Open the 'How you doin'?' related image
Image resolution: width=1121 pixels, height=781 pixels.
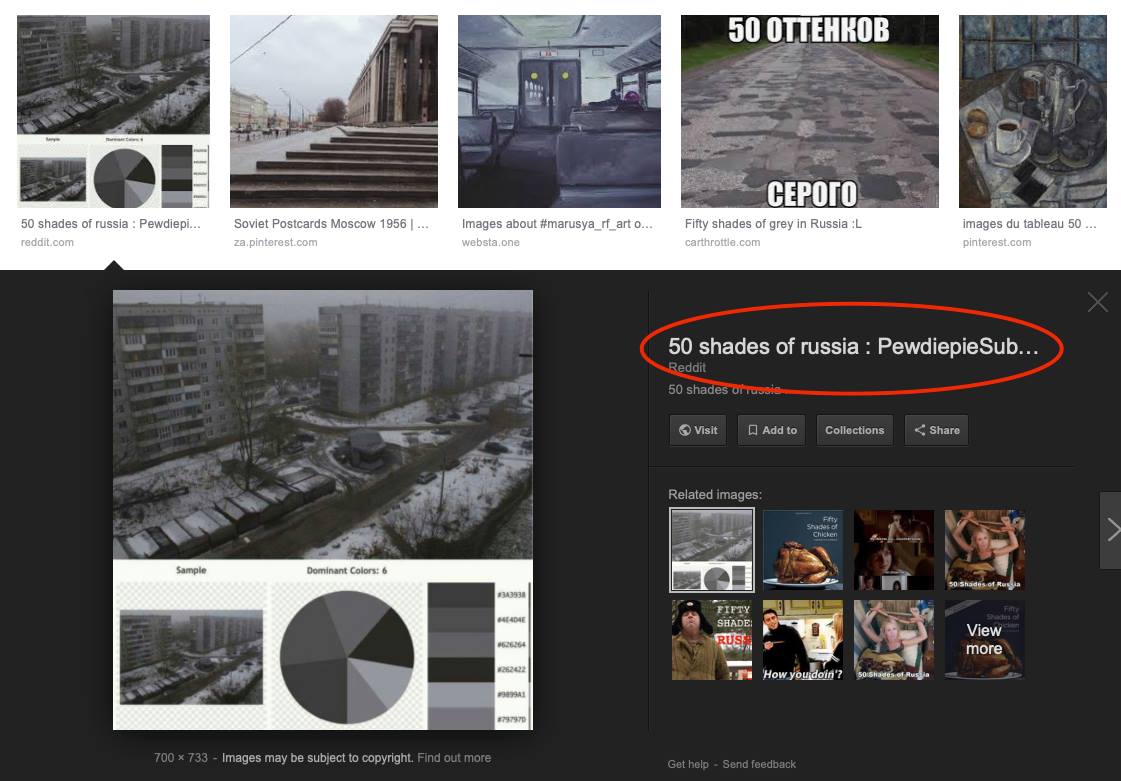(803, 639)
